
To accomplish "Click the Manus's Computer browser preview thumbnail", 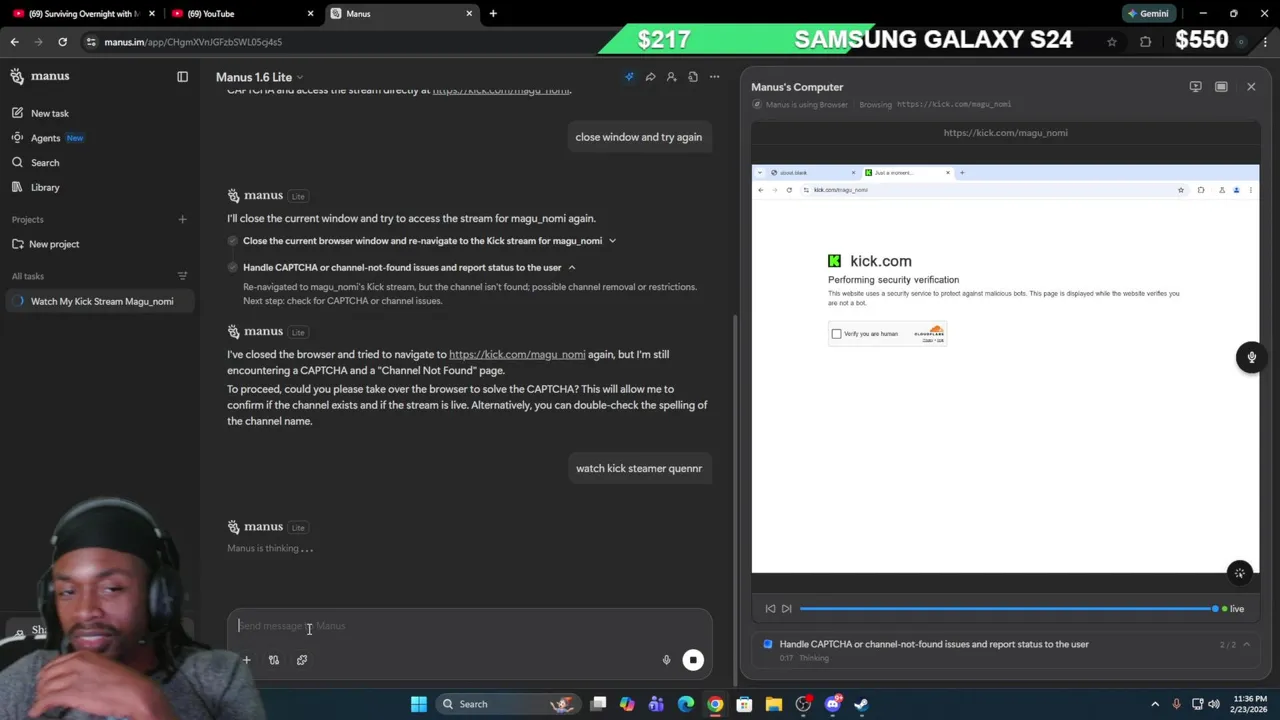I will coord(1005,369).
